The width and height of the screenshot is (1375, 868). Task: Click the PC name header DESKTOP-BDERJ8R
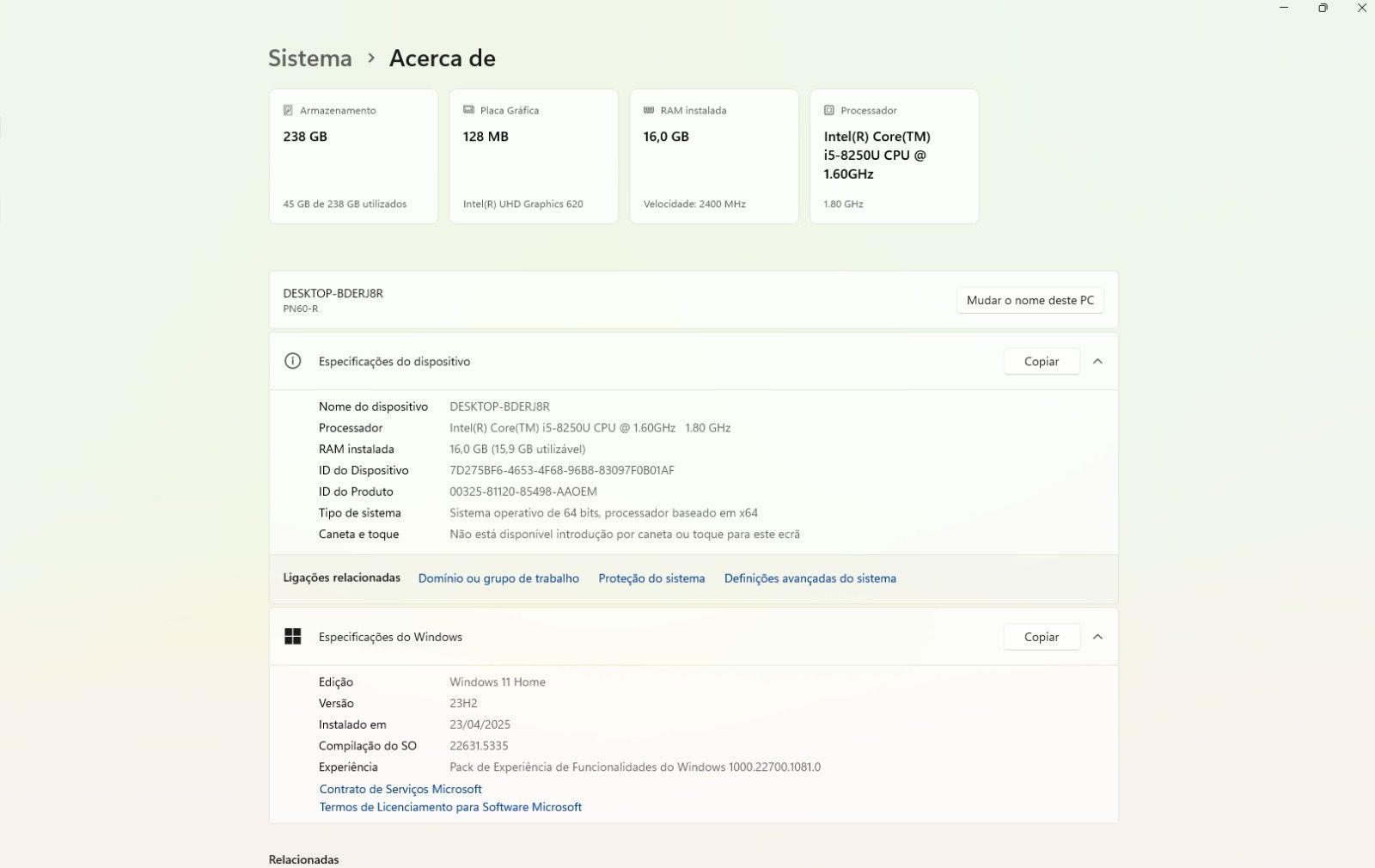333,293
